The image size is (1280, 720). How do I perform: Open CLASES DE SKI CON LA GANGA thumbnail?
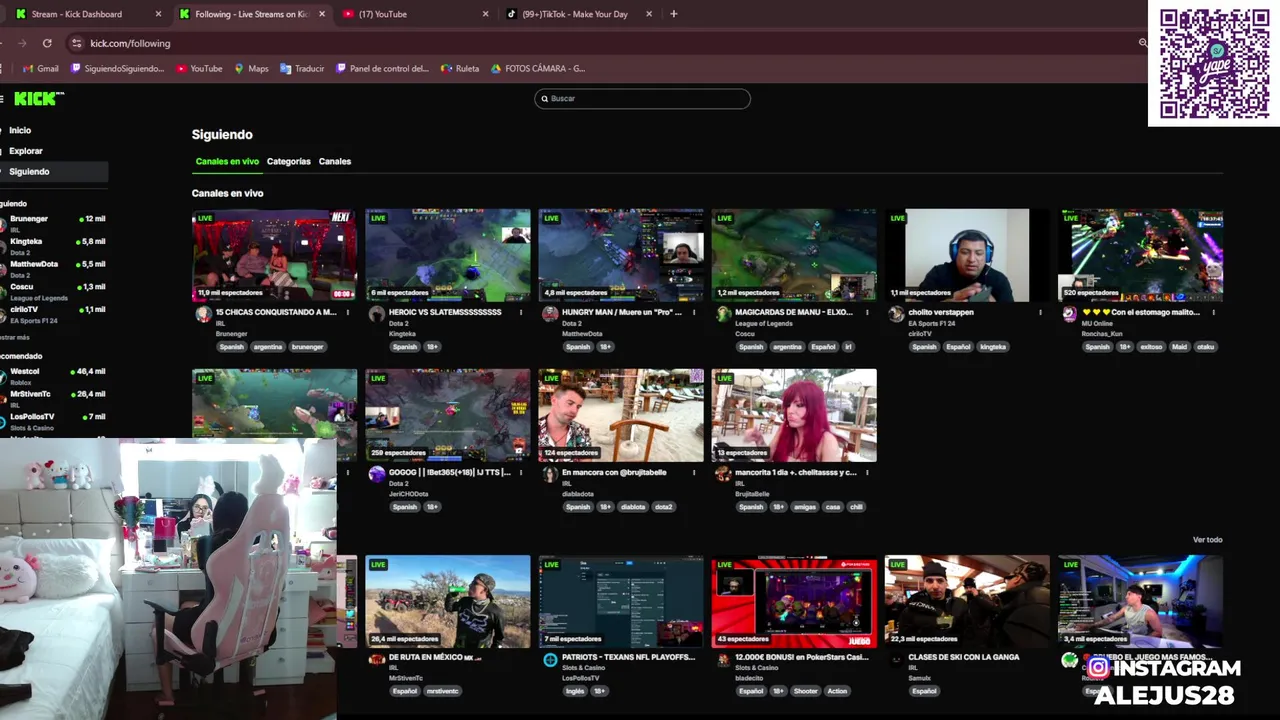click(967, 601)
